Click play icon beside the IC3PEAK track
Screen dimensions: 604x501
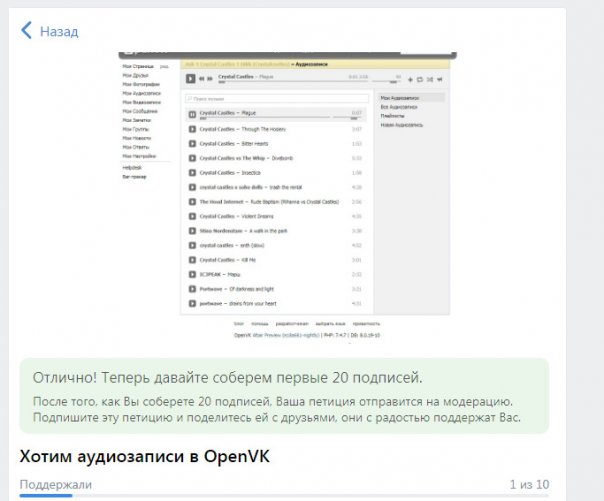192,275
